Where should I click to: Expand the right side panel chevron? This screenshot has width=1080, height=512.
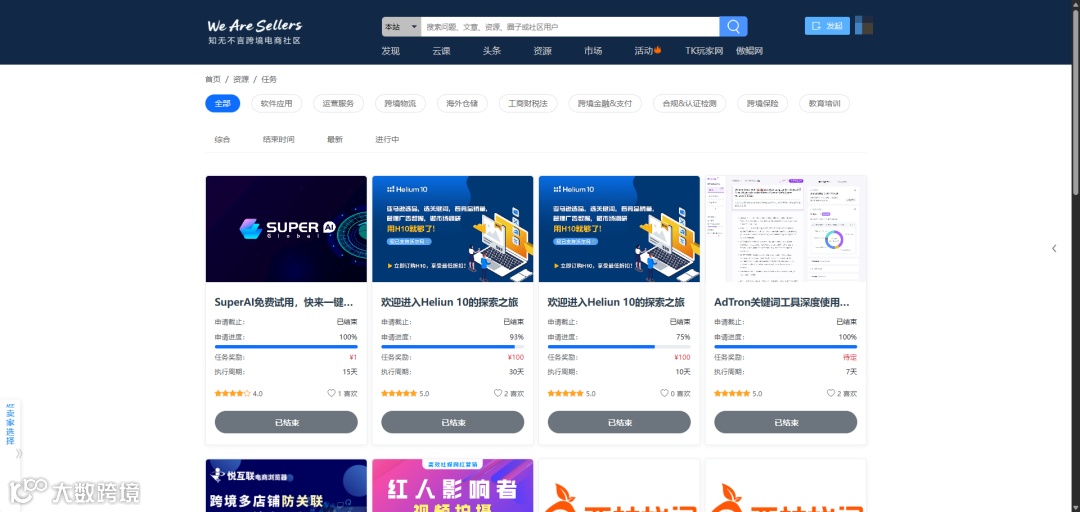pos(1054,248)
